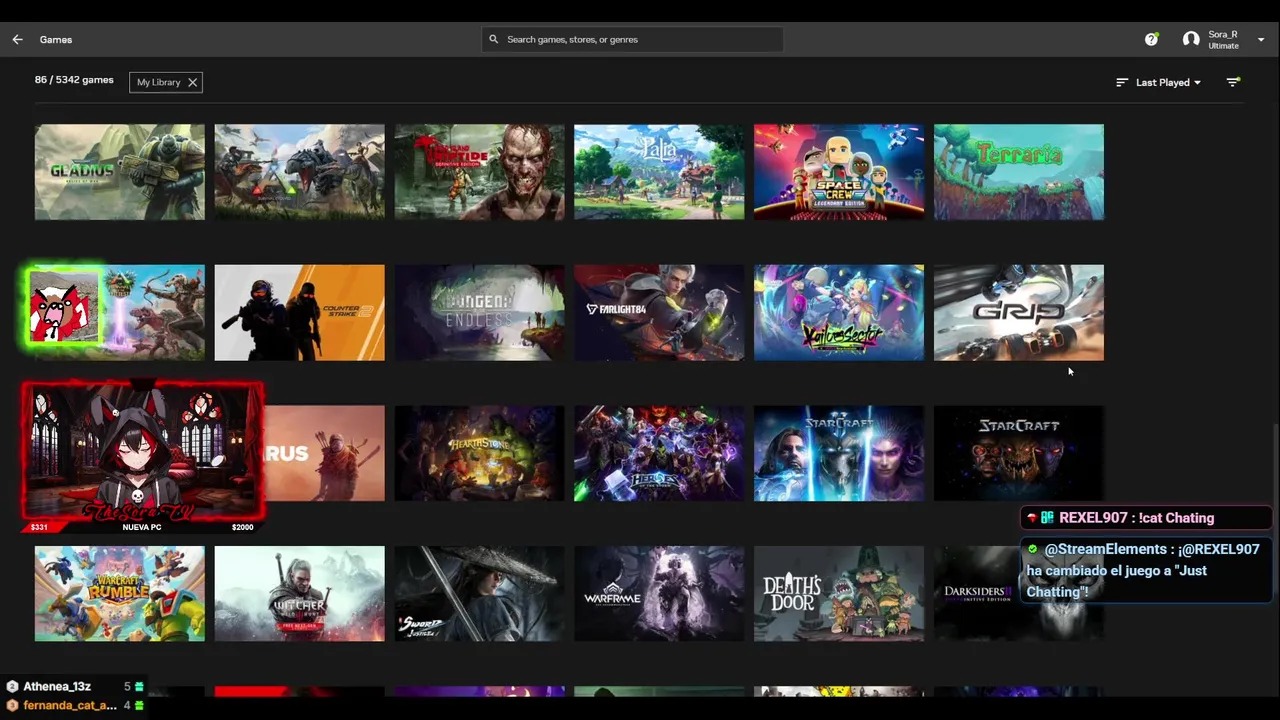
Task: Select the Warcraft Rumble game tile
Action: click(x=119, y=593)
